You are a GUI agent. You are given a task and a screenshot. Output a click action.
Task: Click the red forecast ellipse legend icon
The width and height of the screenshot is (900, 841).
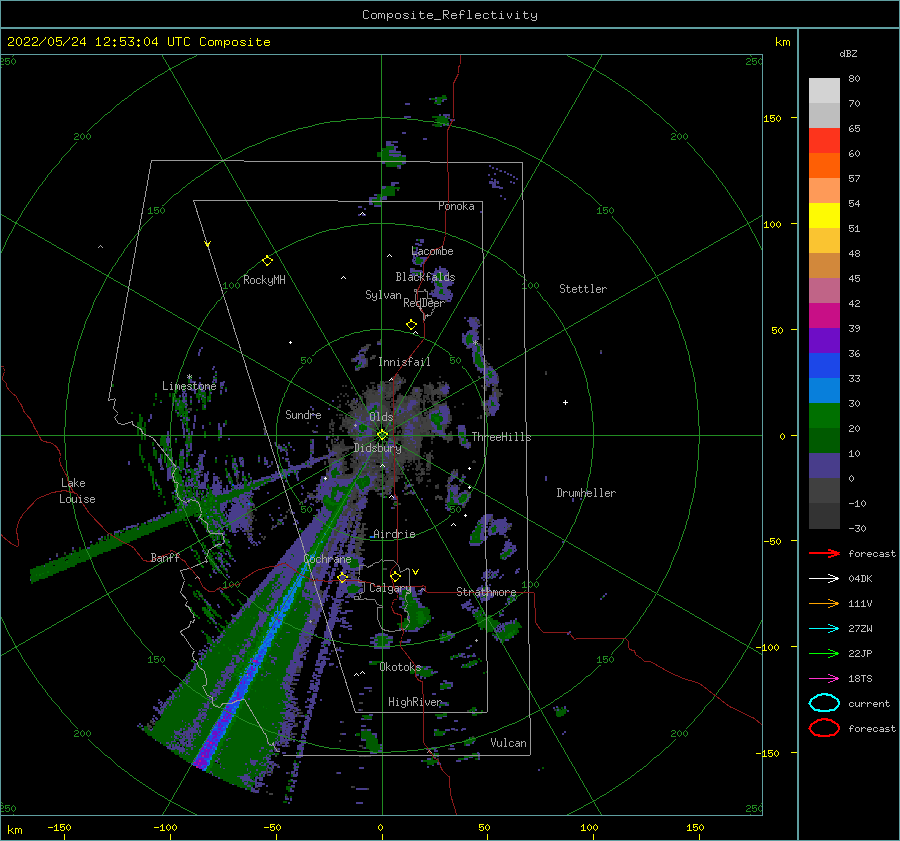click(x=824, y=728)
